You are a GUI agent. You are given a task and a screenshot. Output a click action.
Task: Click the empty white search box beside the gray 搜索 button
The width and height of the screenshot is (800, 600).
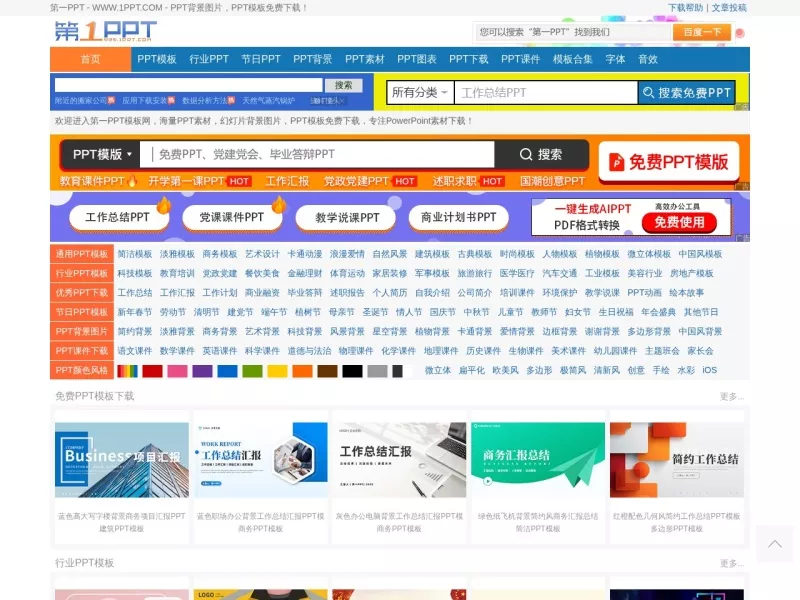189,85
